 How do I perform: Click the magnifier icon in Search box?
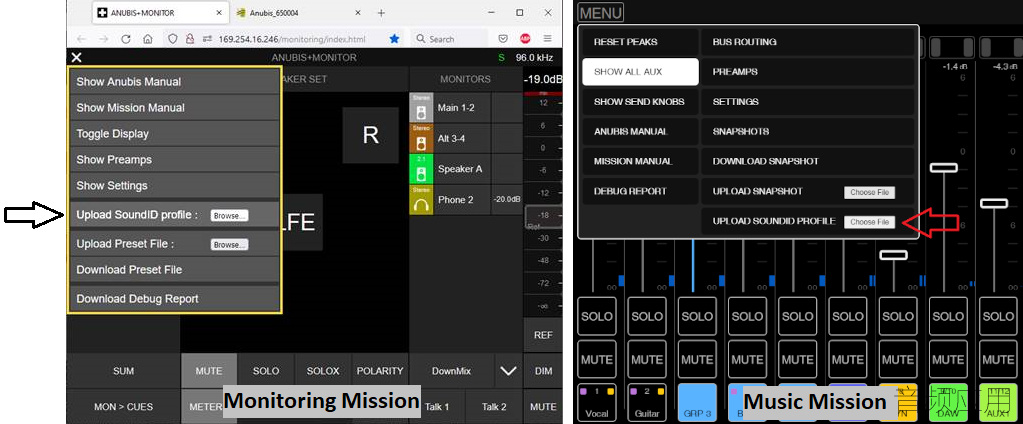421,39
